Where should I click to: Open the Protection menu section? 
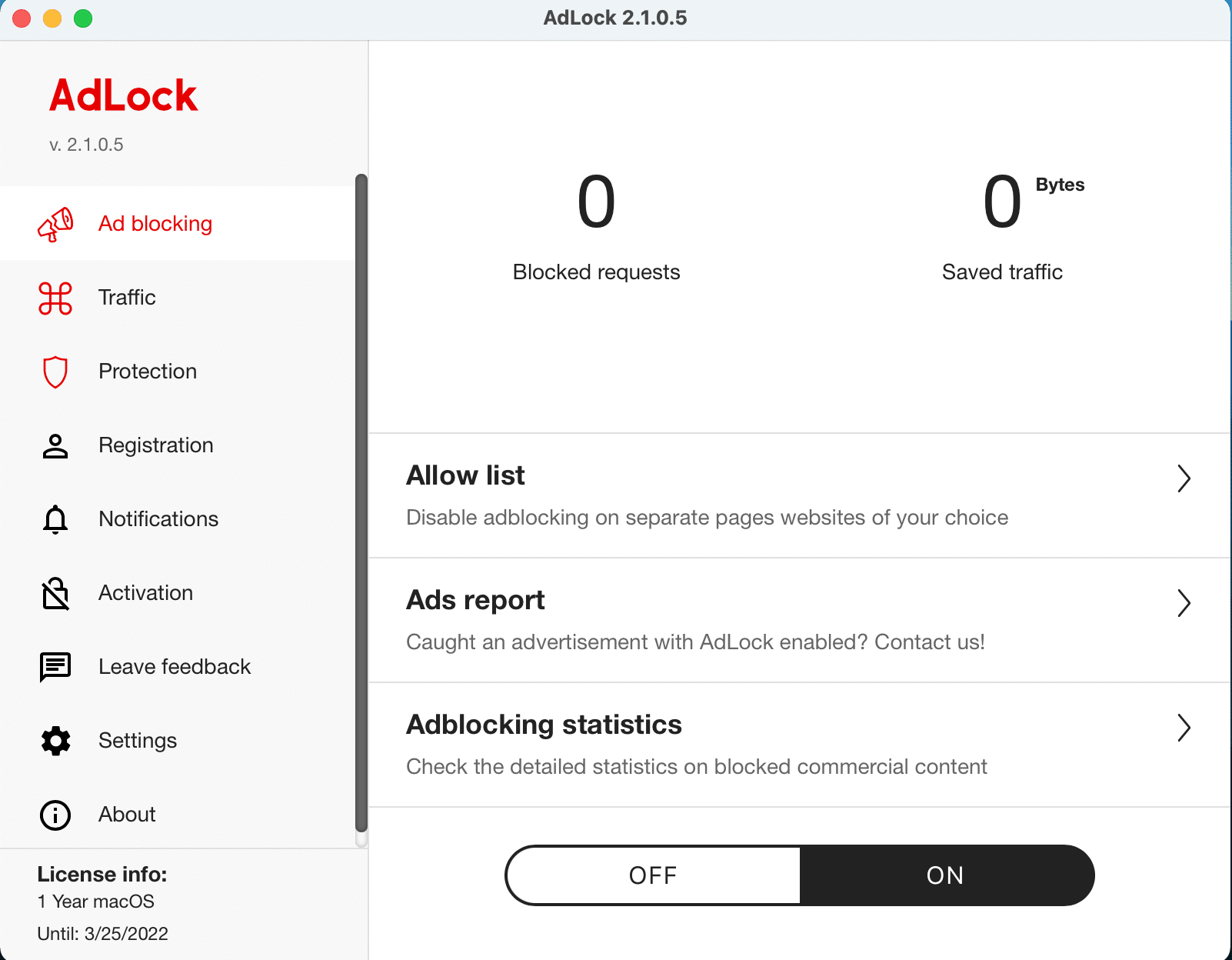148,372
